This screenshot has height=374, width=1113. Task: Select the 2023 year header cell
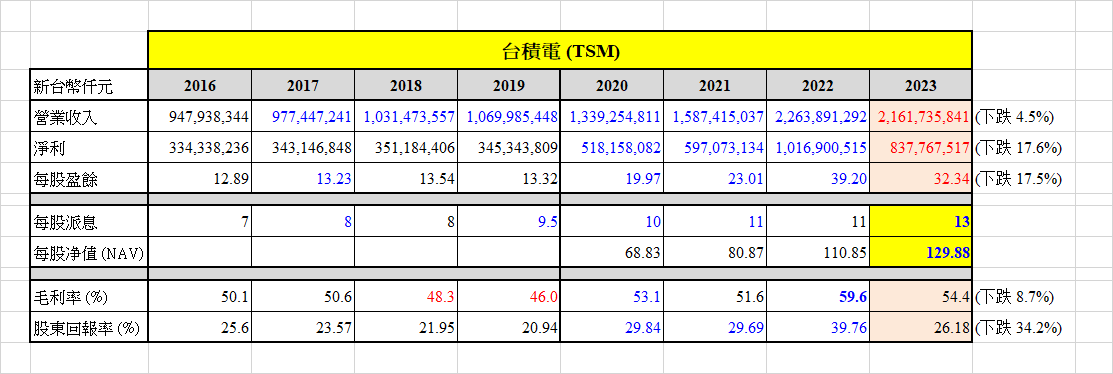[x=920, y=86]
